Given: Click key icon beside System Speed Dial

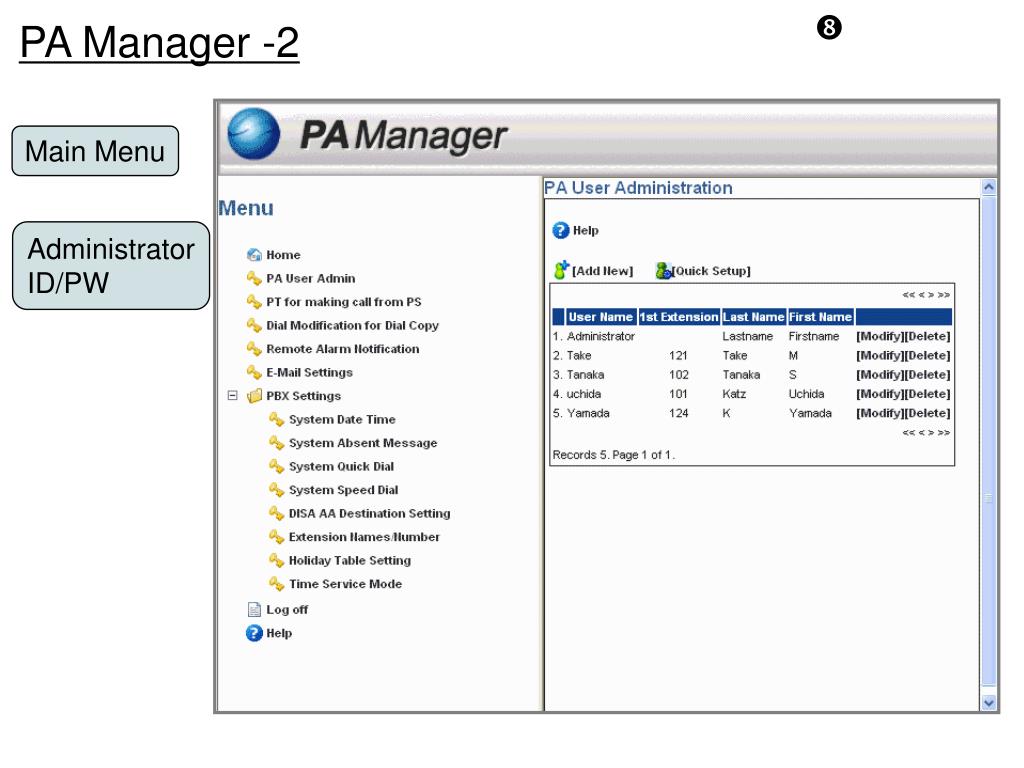Looking at the screenshot, I should (277, 490).
